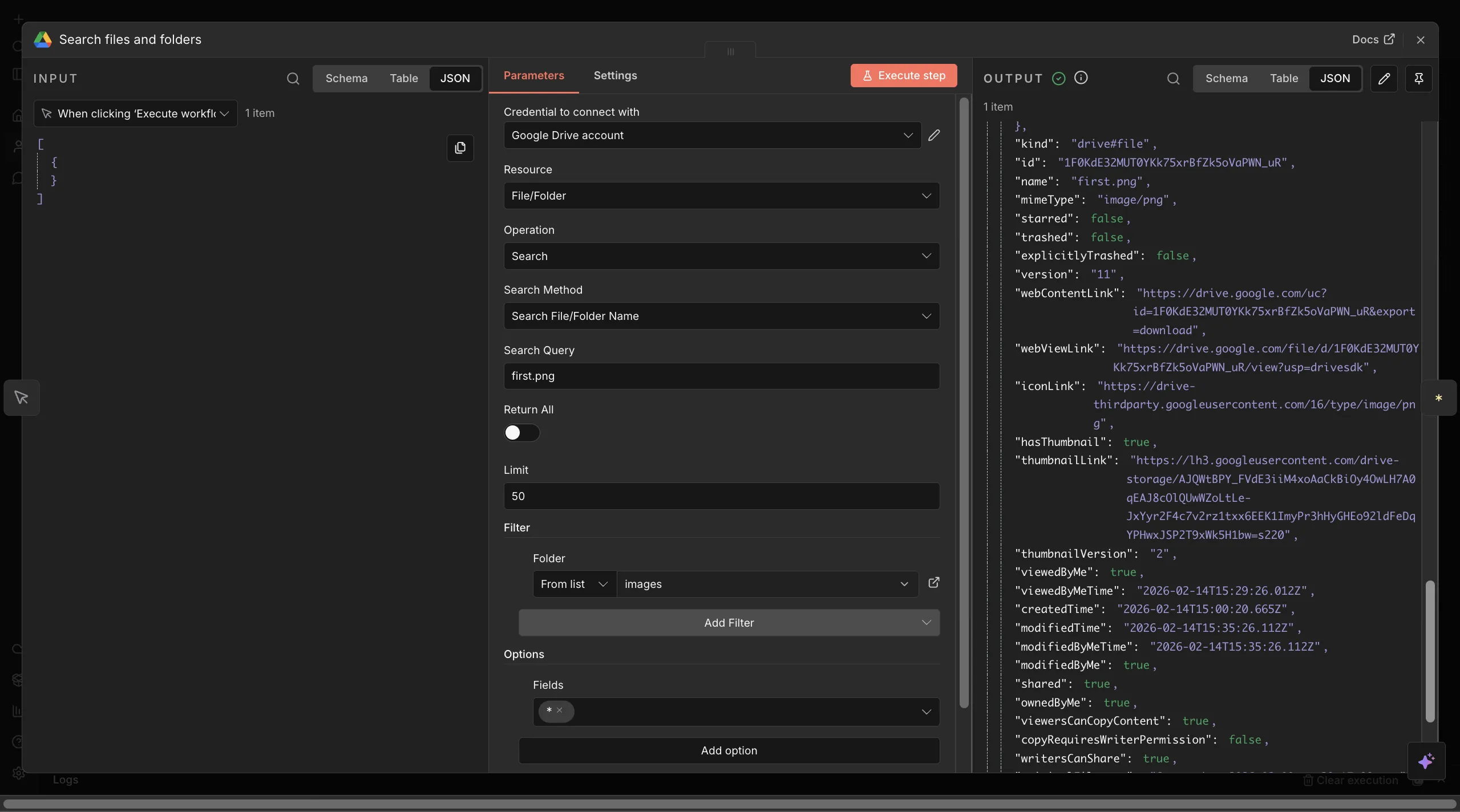Click the pin icon for output data
Image resolution: width=1460 pixels, height=812 pixels.
[1418, 79]
